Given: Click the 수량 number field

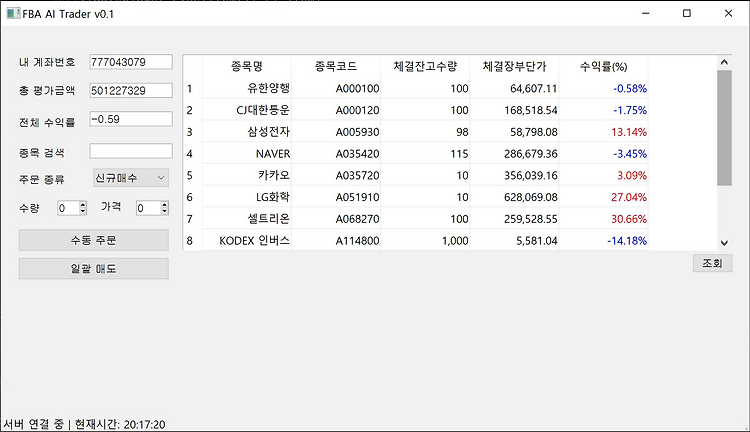Looking at the screenshot, I should coord(68,208).
